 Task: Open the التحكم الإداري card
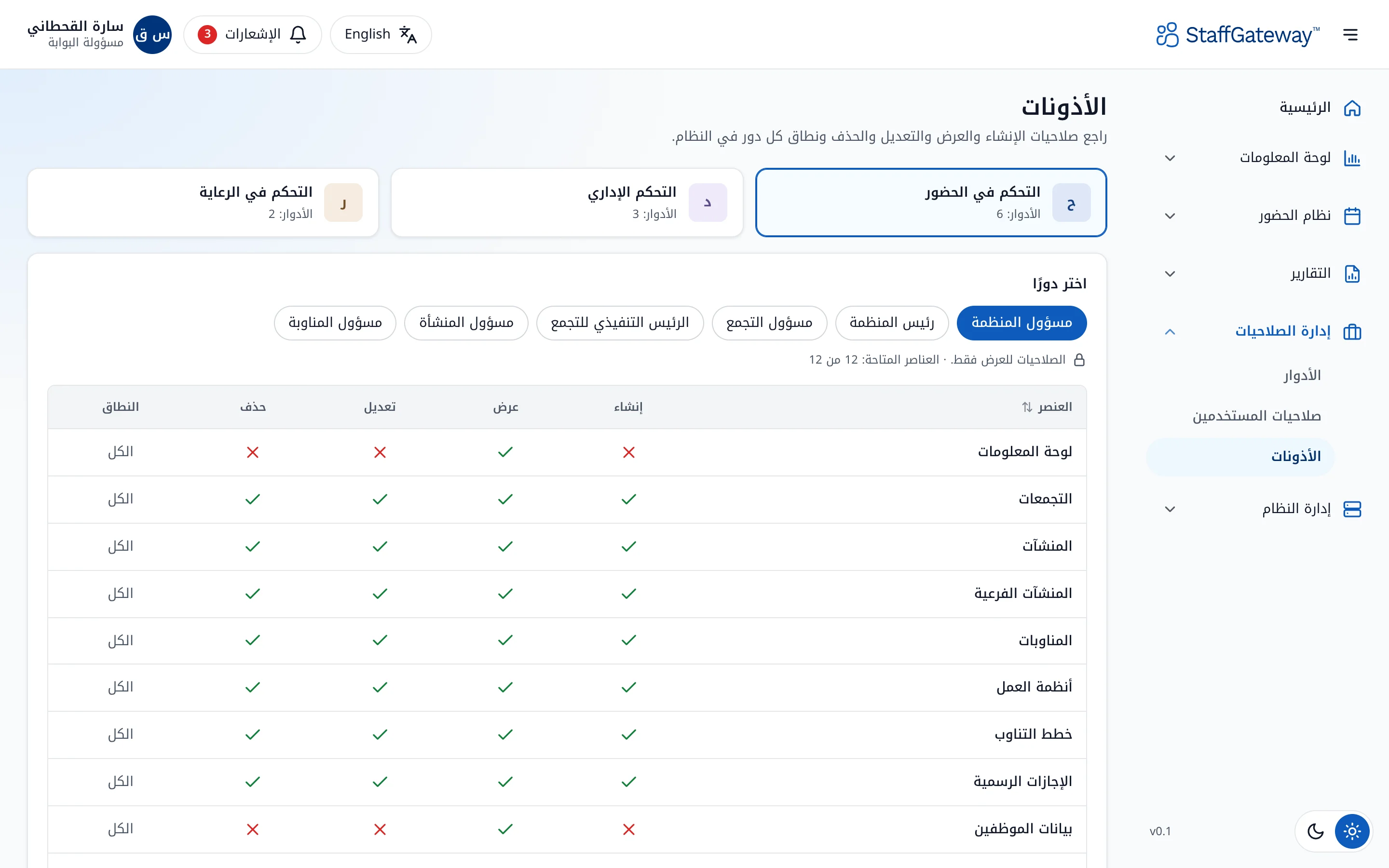point(567,203)
